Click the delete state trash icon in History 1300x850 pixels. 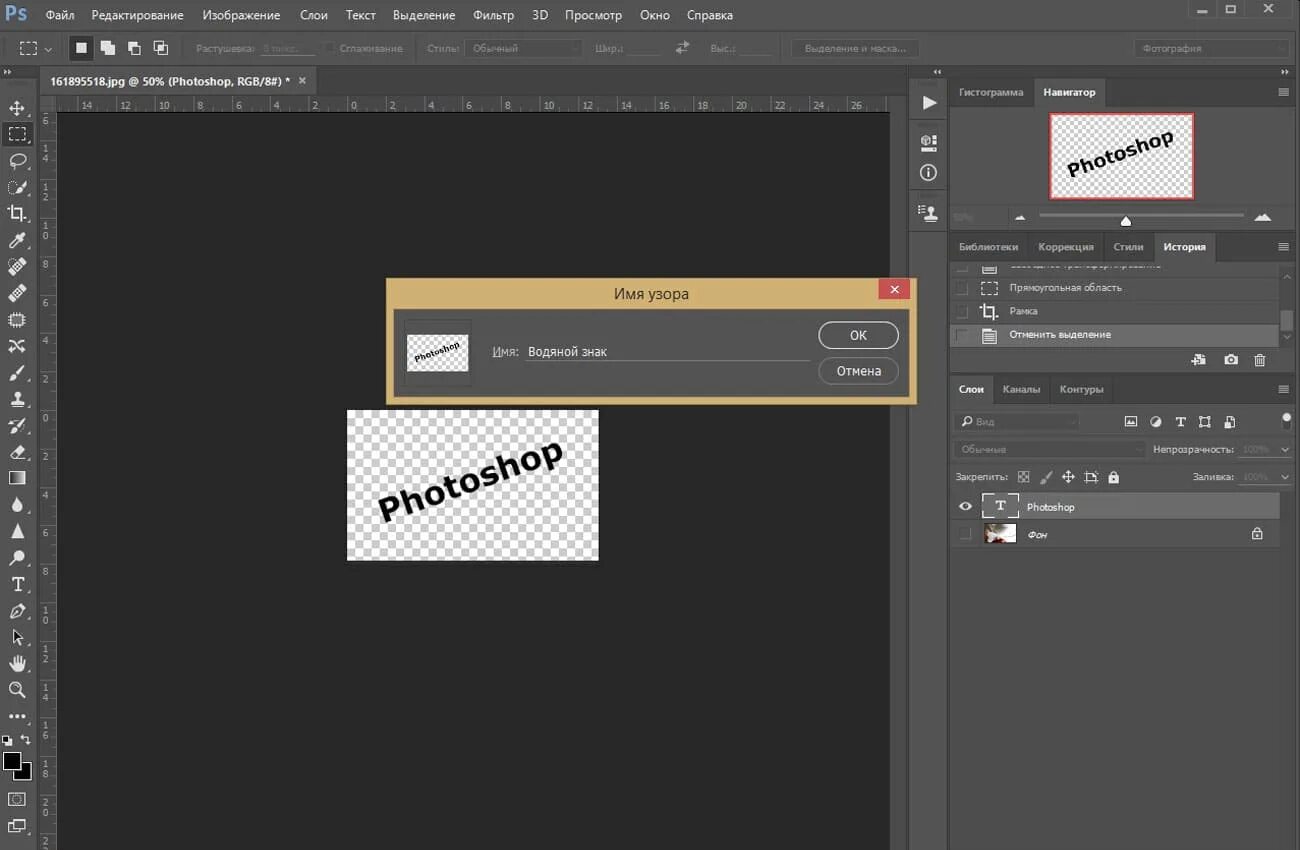pyautogui.click(x=1259, y=360)
